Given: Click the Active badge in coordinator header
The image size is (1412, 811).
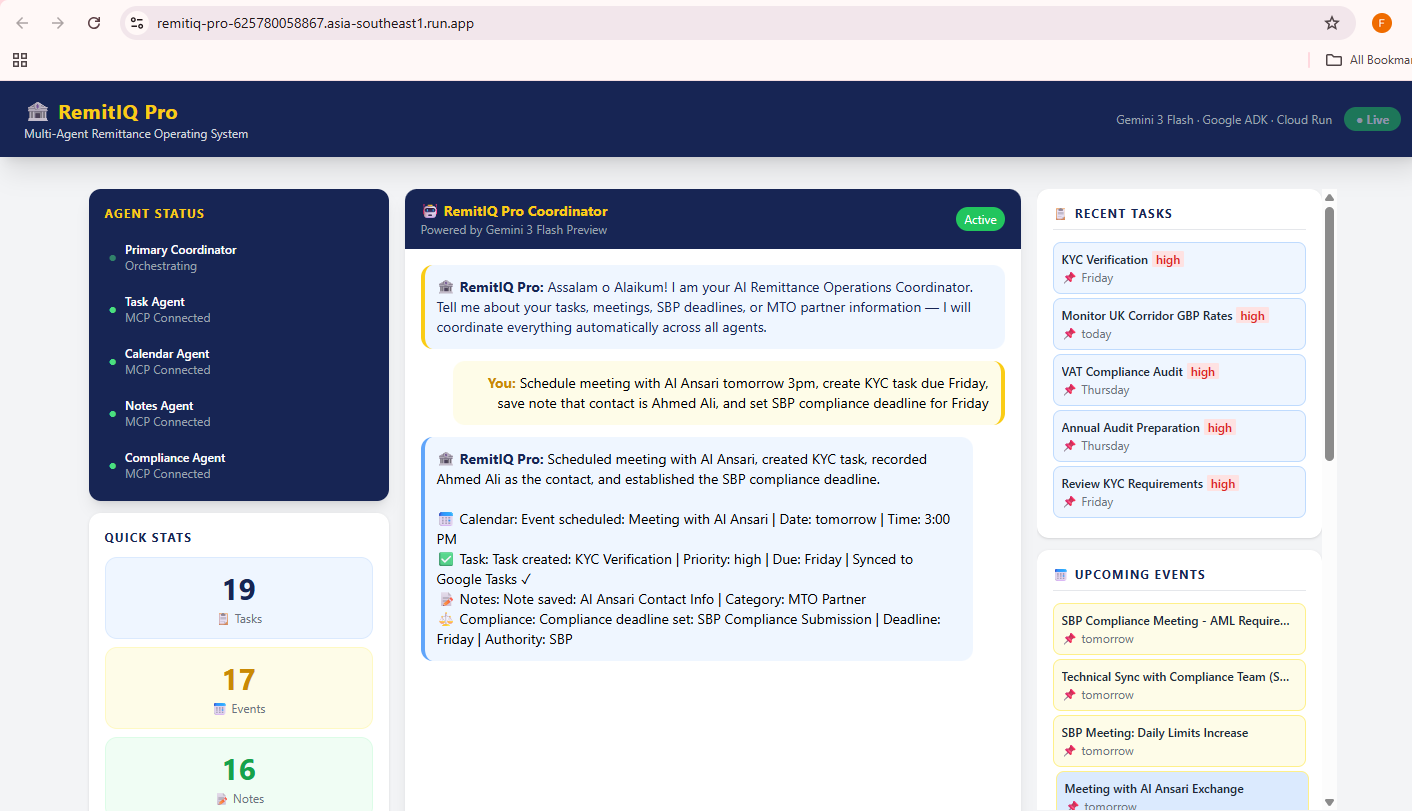Looking at the screenshot, I should pos(980,220).
